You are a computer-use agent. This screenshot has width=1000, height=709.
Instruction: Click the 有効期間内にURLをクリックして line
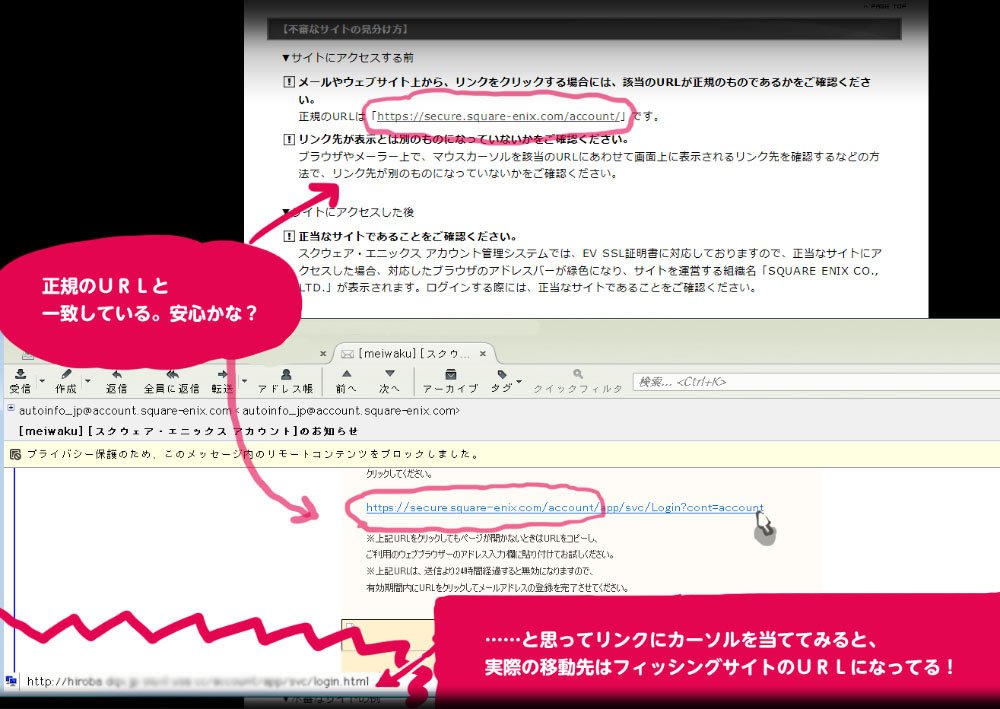[x=497, y=588]
